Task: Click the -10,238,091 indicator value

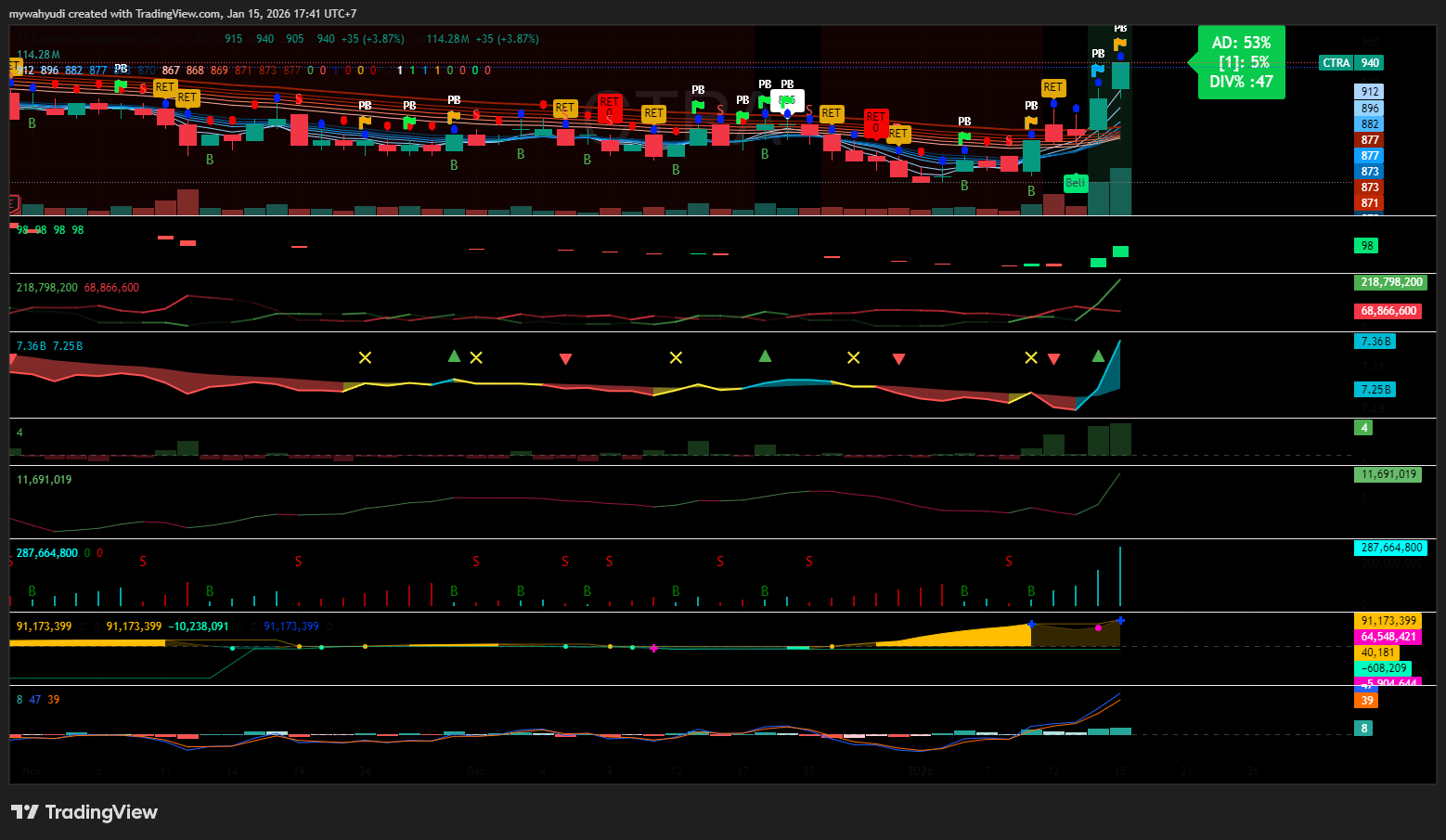Action: (199, 627)
